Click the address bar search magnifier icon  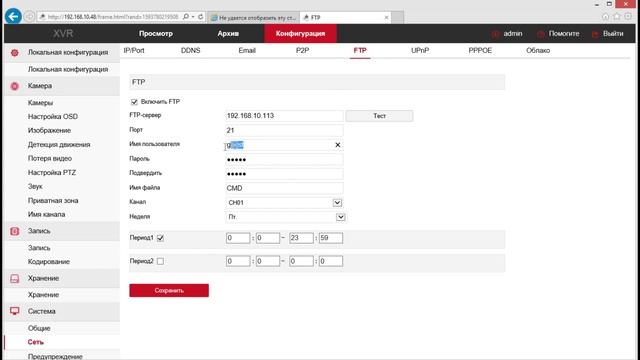[186, 17]
